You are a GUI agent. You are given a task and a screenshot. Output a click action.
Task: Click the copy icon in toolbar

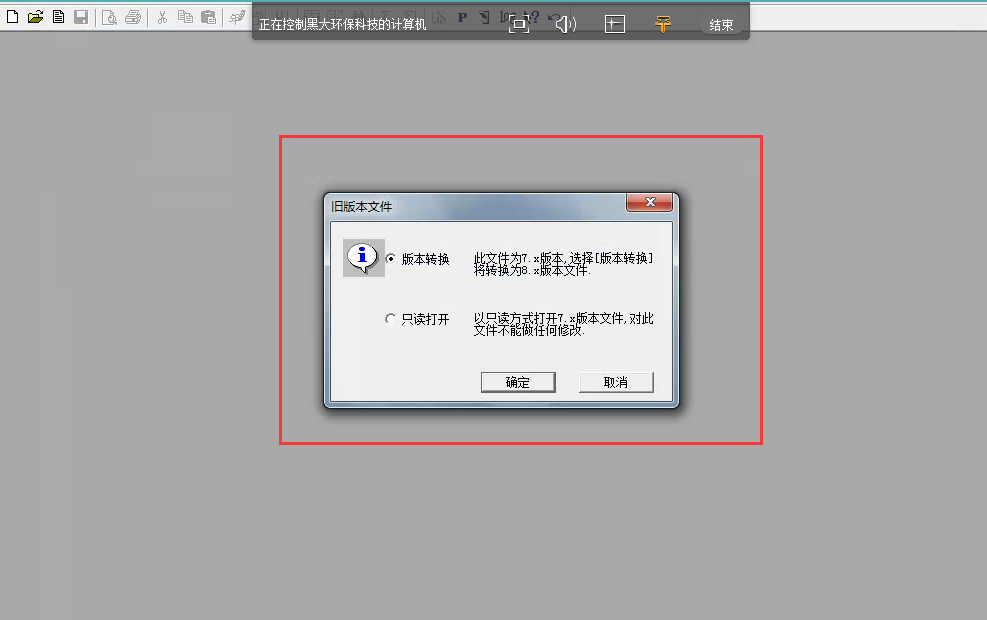[x=185, y=17]
